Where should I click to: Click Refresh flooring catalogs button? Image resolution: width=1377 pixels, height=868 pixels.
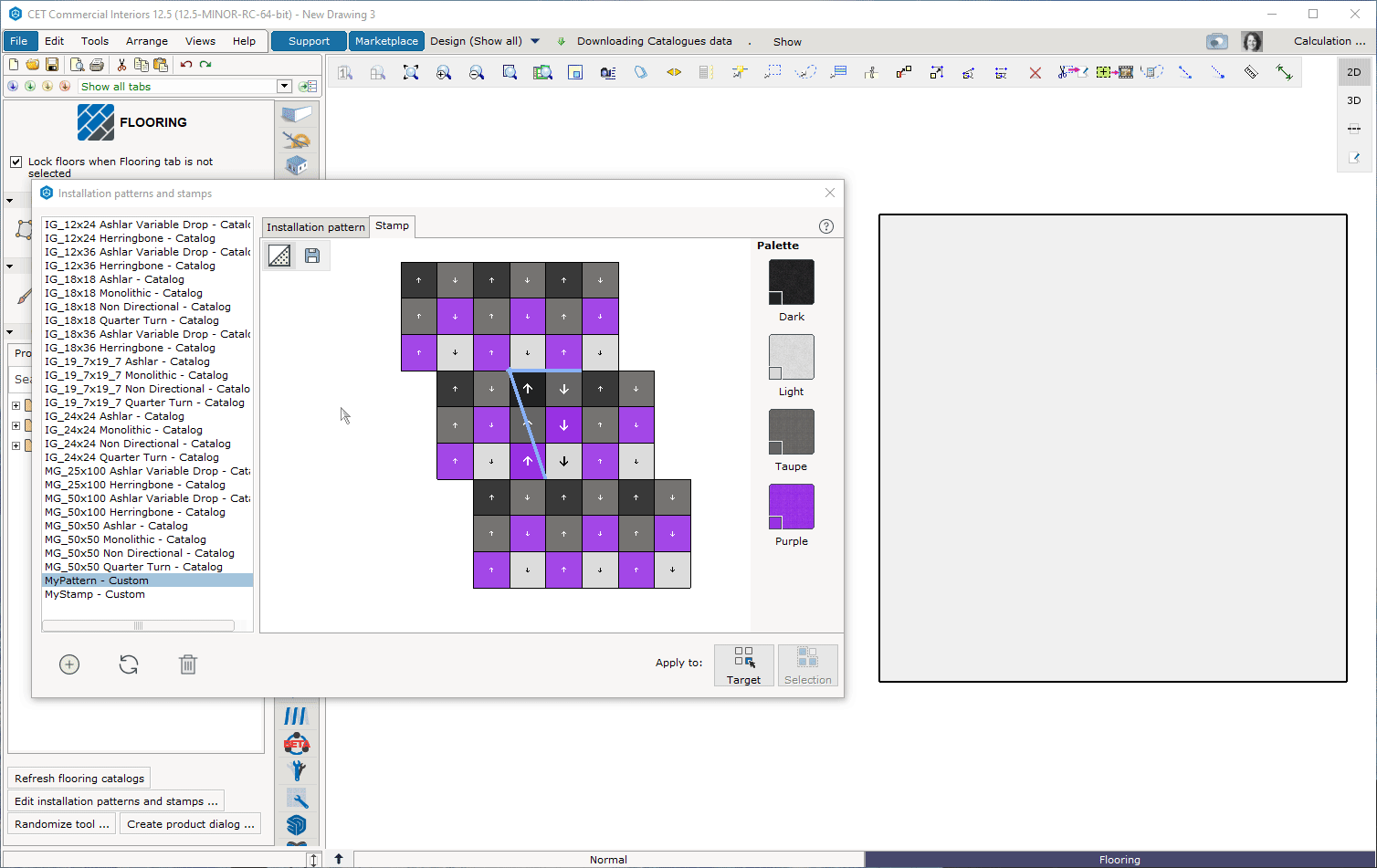click(x=79, y=779)
